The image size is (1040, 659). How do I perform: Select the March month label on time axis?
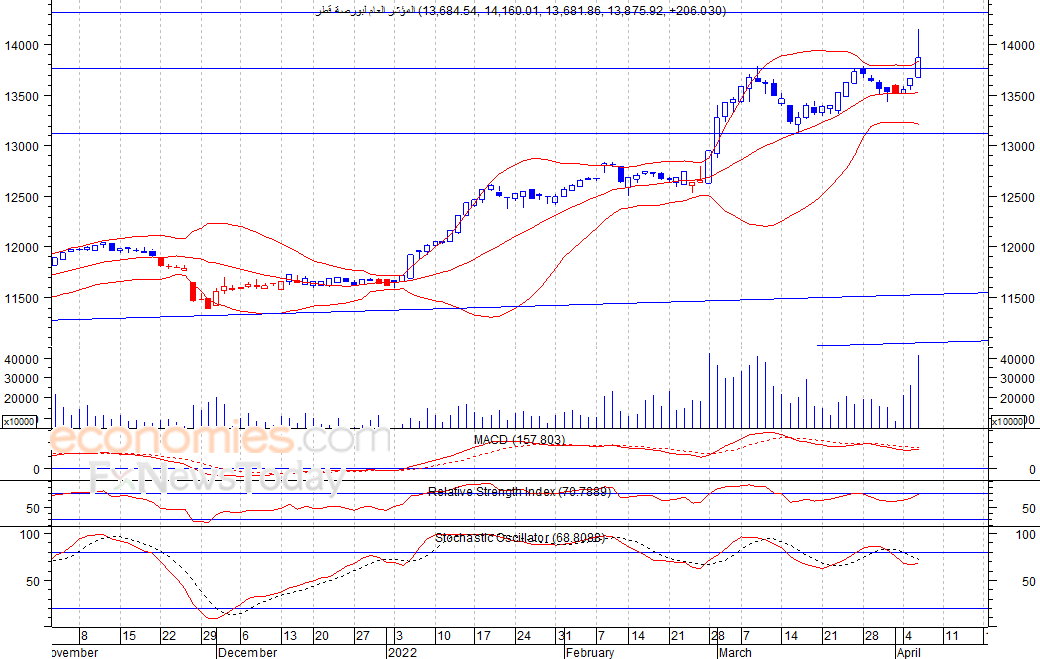(x=735, y=652)
